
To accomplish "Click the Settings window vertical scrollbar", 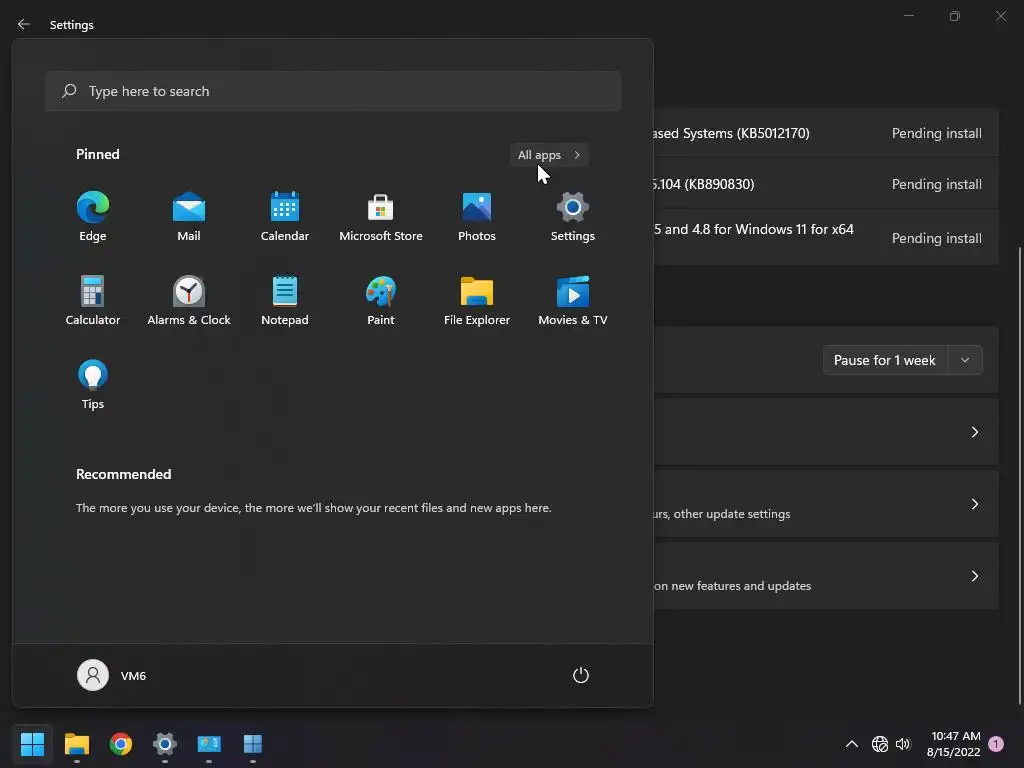I will (x=1019, y=475).
